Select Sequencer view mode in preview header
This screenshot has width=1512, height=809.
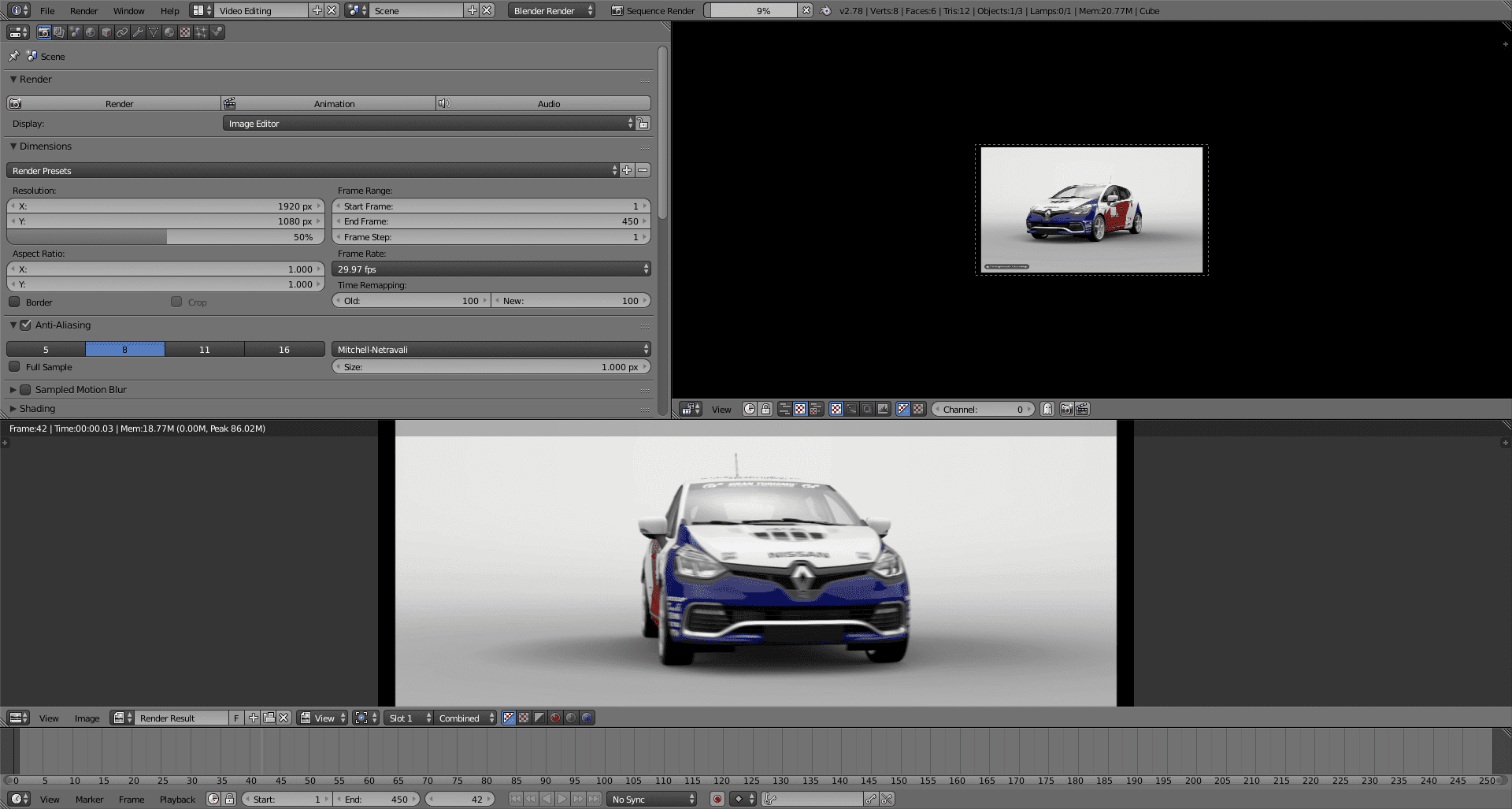pos(784,409)
